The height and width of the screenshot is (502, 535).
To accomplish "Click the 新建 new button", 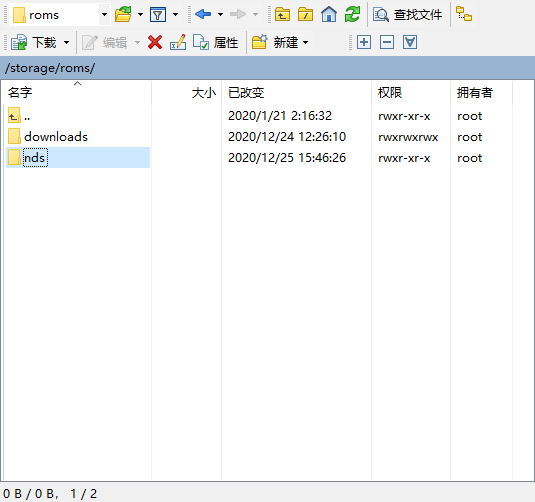I will (275, 42).
